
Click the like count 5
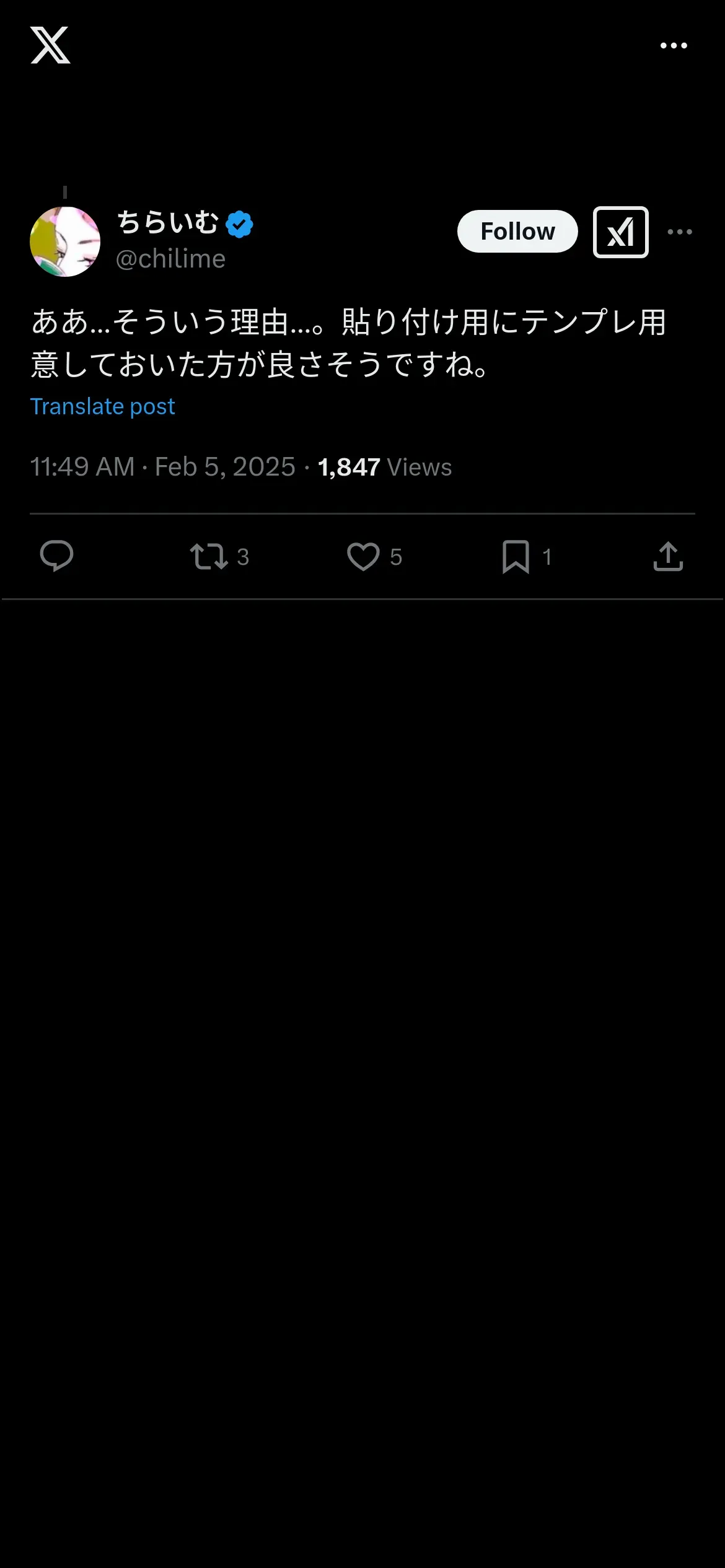coord(396,557)
